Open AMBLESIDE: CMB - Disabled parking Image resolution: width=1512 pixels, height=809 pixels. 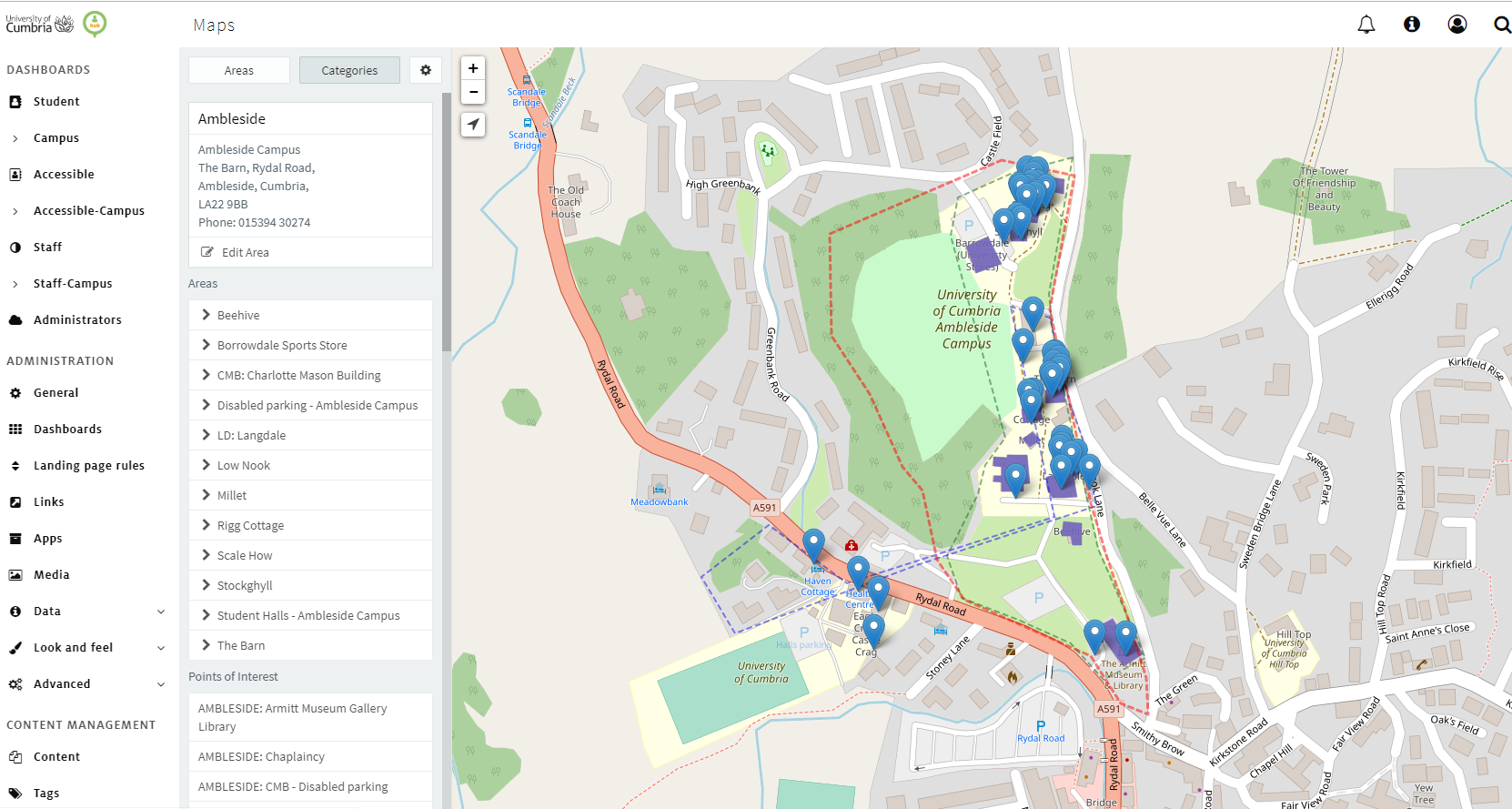[310, 786]
